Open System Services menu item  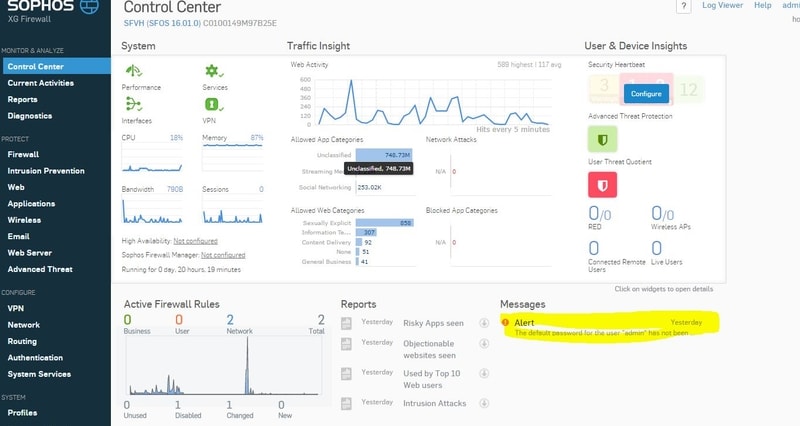(39, 374)
